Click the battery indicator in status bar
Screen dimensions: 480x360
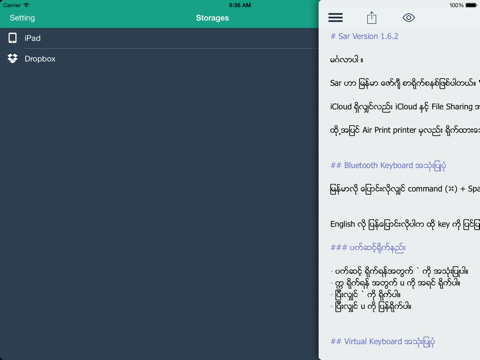pyautogui.click(x=471, y=5)
